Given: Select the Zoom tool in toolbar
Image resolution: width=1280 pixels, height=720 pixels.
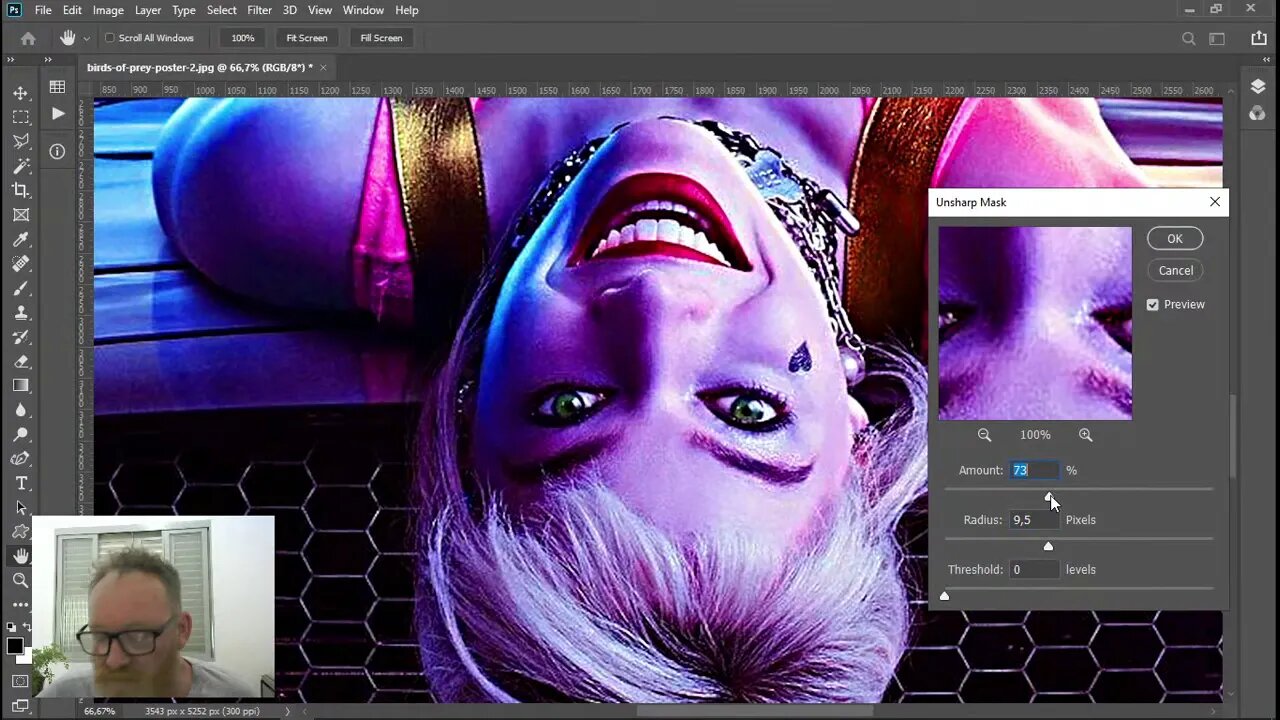Looking at the screenshot, I should pyautogui.click(x=21, y=580).
